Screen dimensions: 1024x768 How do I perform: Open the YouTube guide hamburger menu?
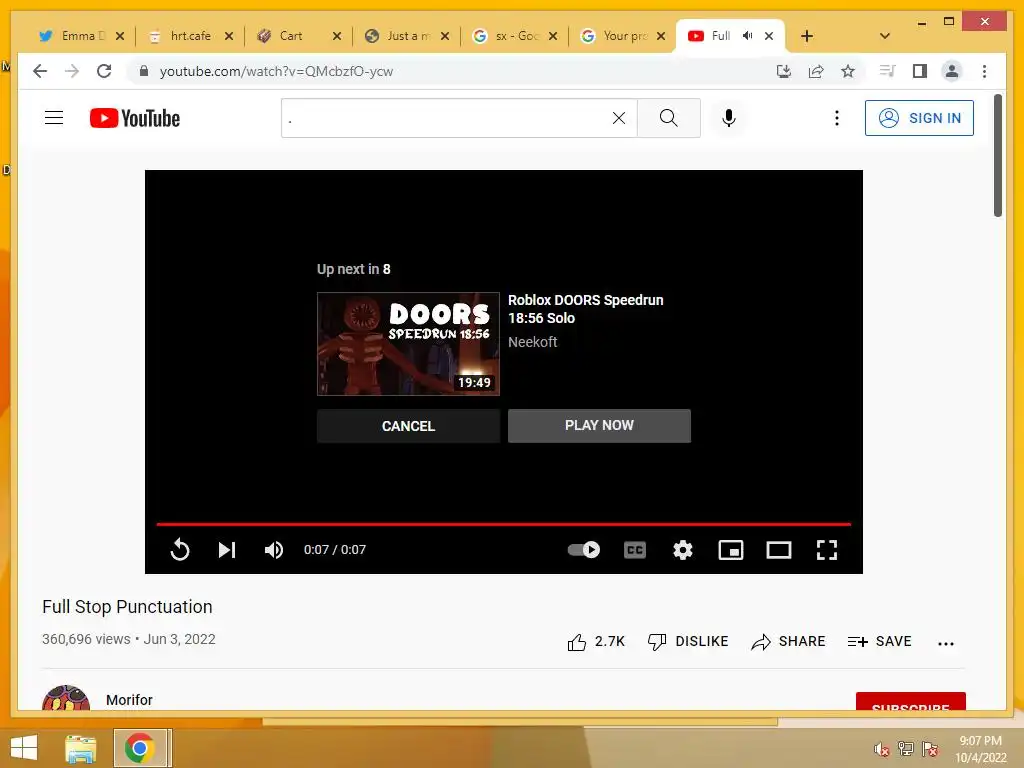(54, 118)
